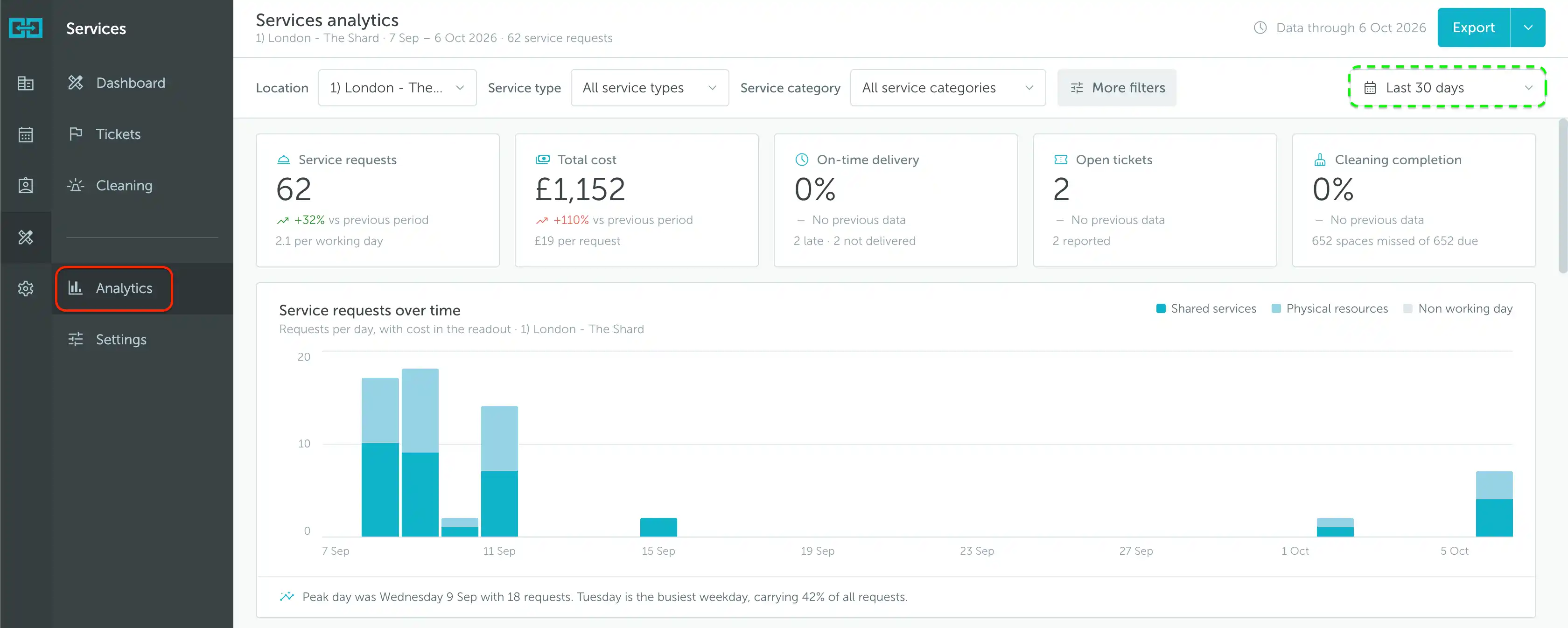Click the On-time delivery clock icon
1568x628 pixels.
pyautogui.click(x=802, y=160)
